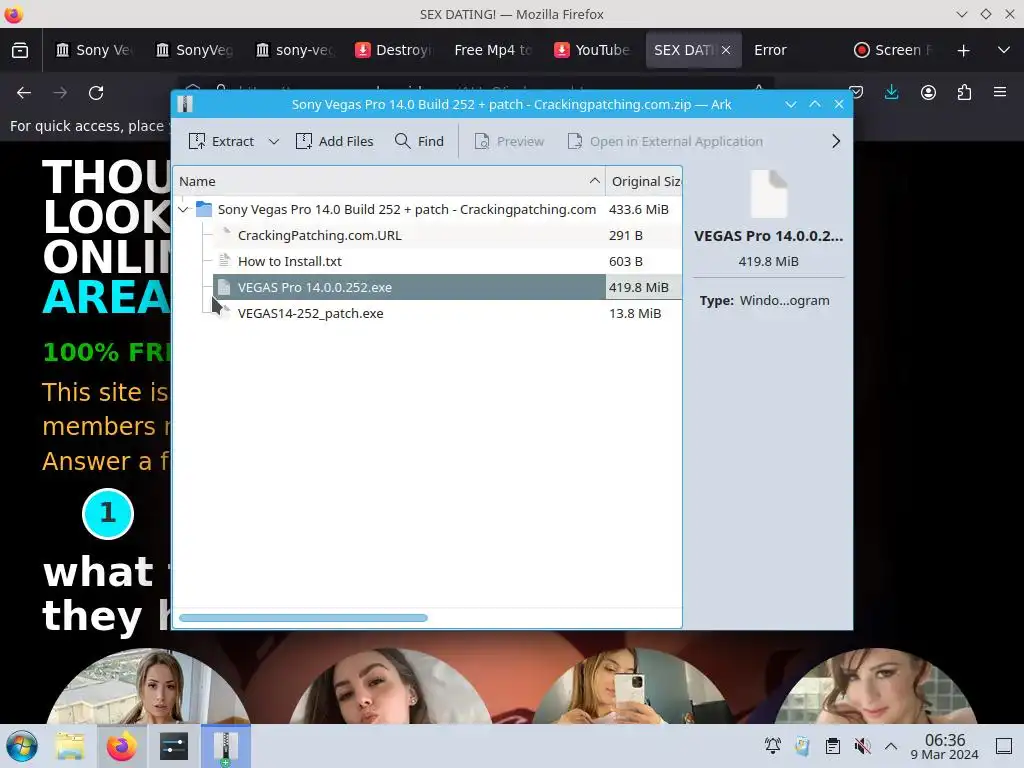Collapse the Sony Vegas Pro folder tree
The width and height of the screenshot is (1024, 768).
(x=184, y=210)
